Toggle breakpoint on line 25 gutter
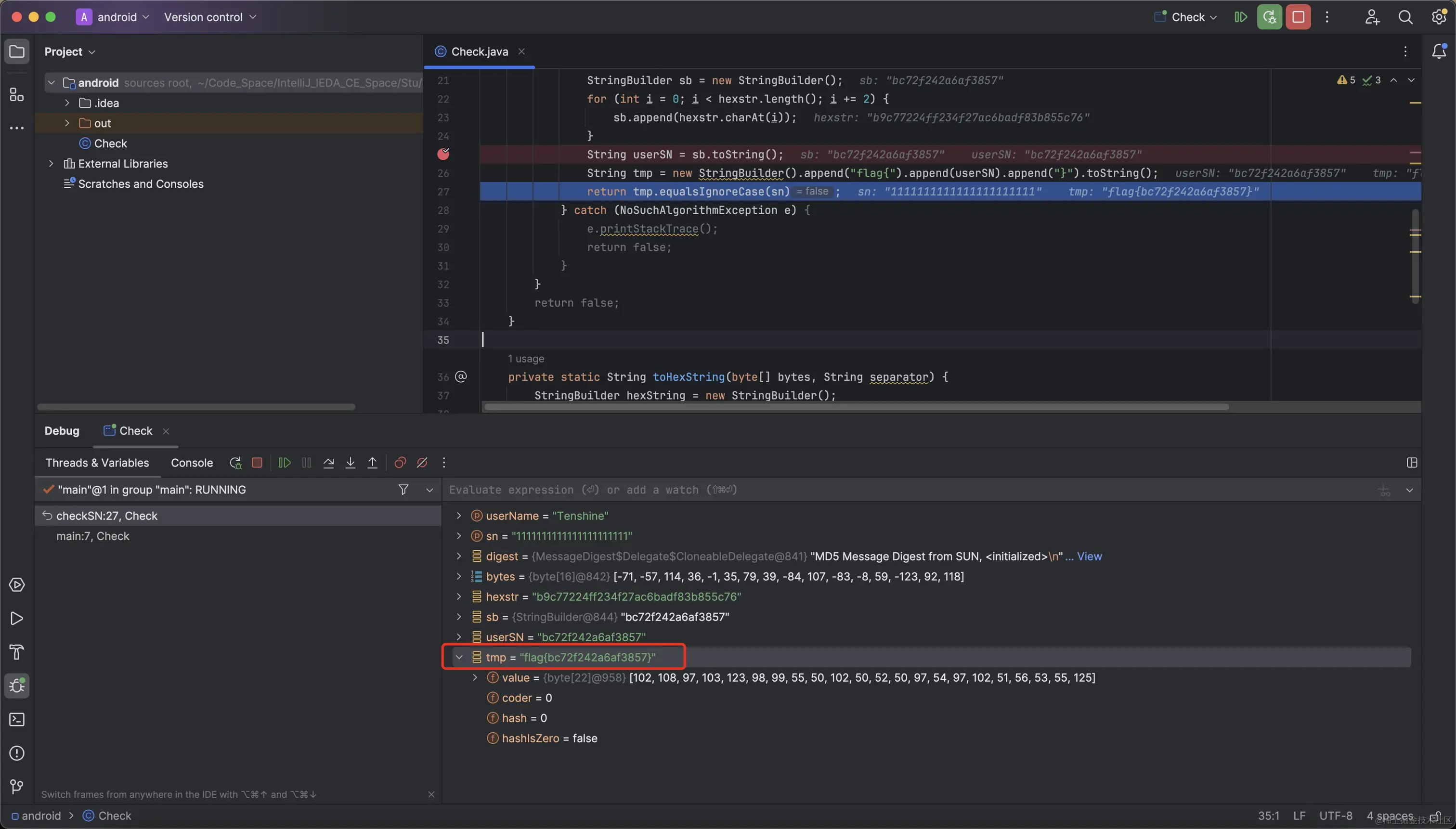This screenshot has width=1456, height=829. pos(443,155)
